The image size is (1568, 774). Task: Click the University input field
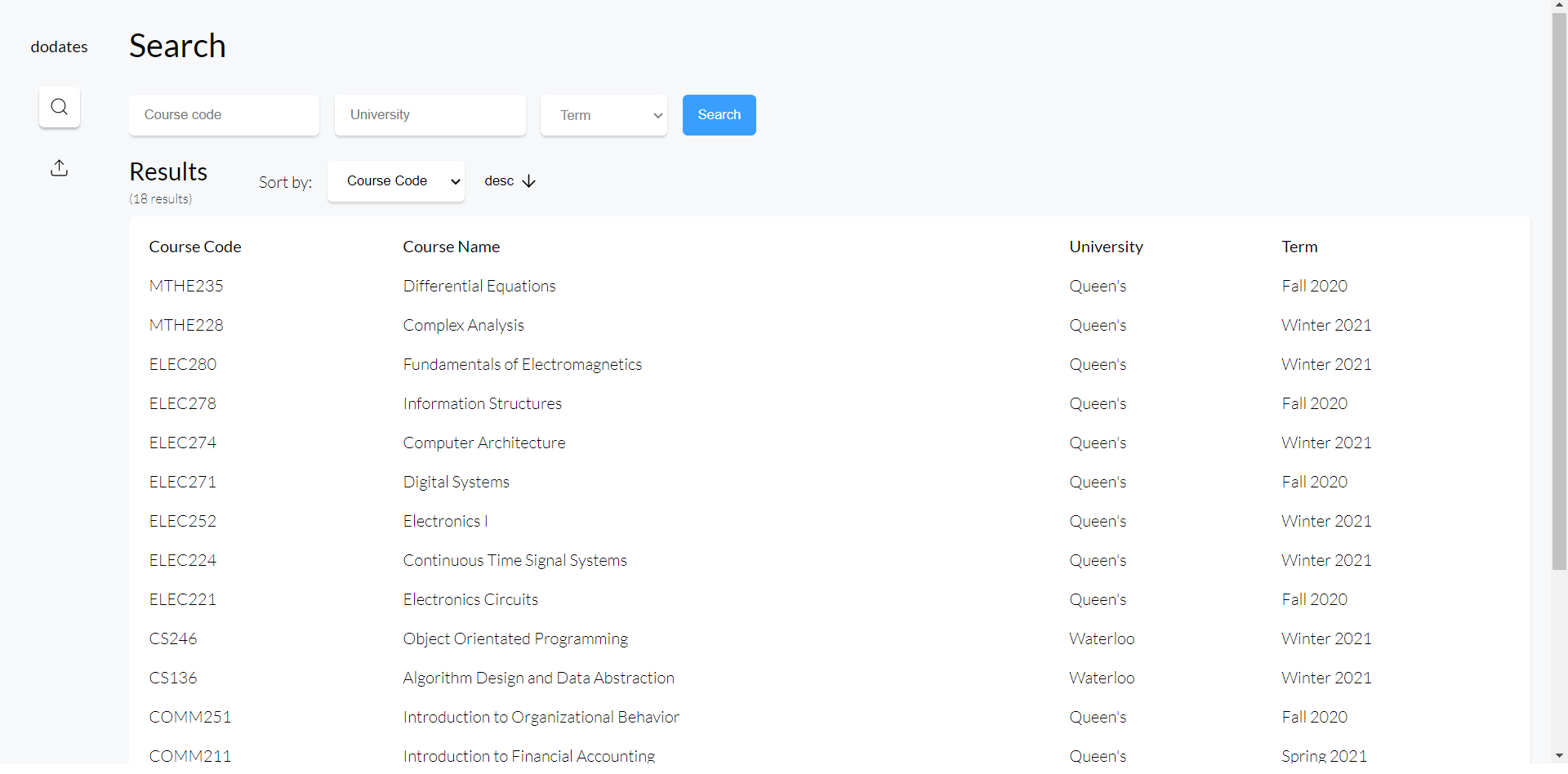pos(430,115)
